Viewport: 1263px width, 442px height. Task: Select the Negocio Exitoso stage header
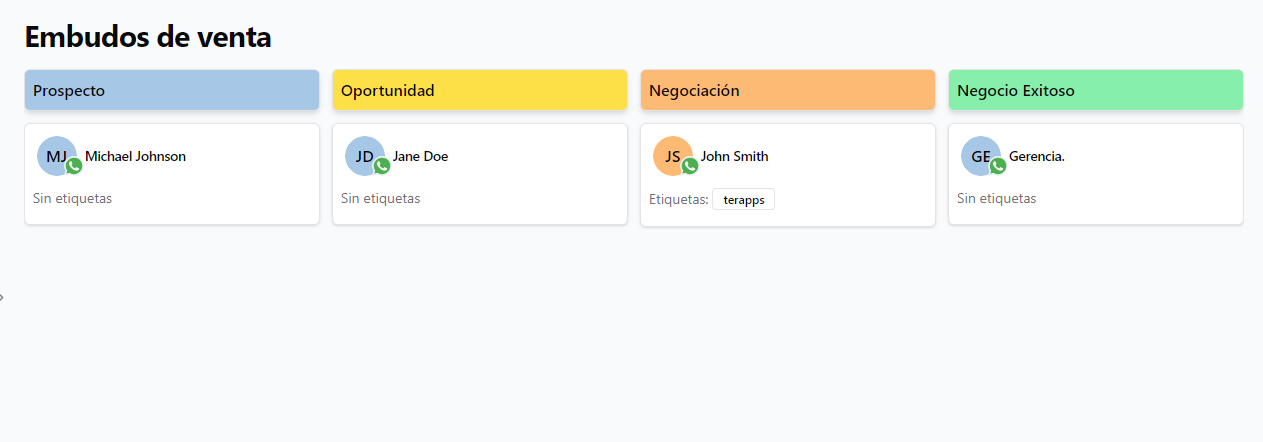point(1096,90)
